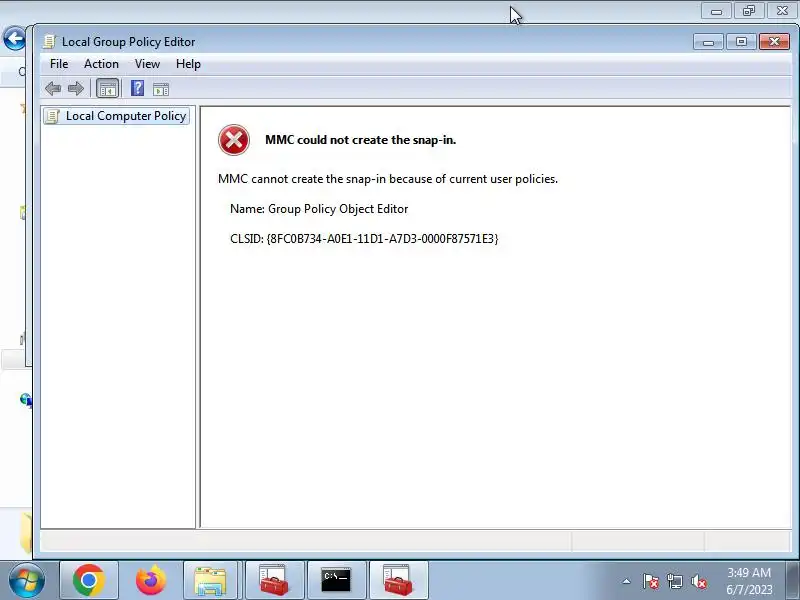Viewport: 800px width, 600px height.
Task: Switch to second red toolbox taskbar app
Action: (398, 580)
